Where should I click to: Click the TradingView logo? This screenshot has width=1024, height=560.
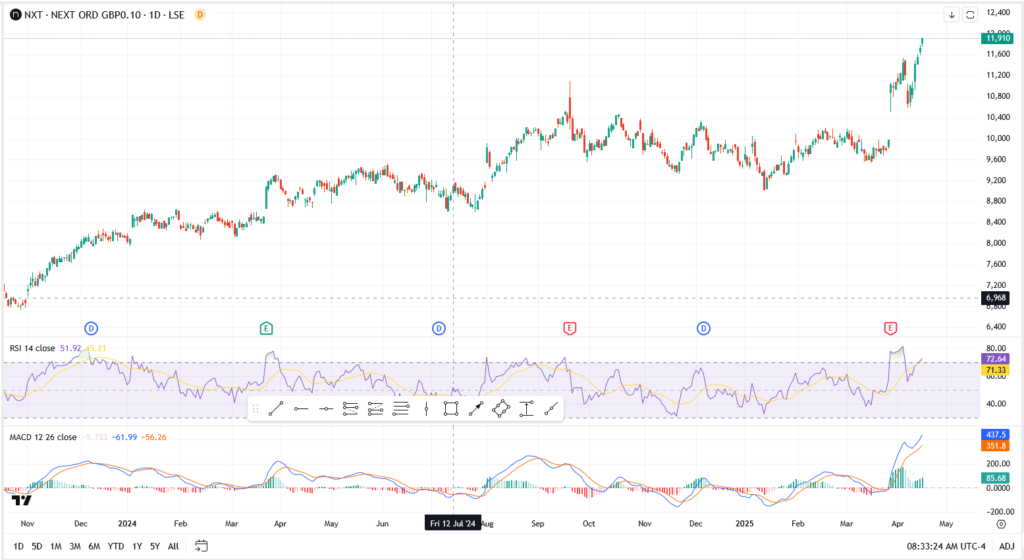[22, 500]
